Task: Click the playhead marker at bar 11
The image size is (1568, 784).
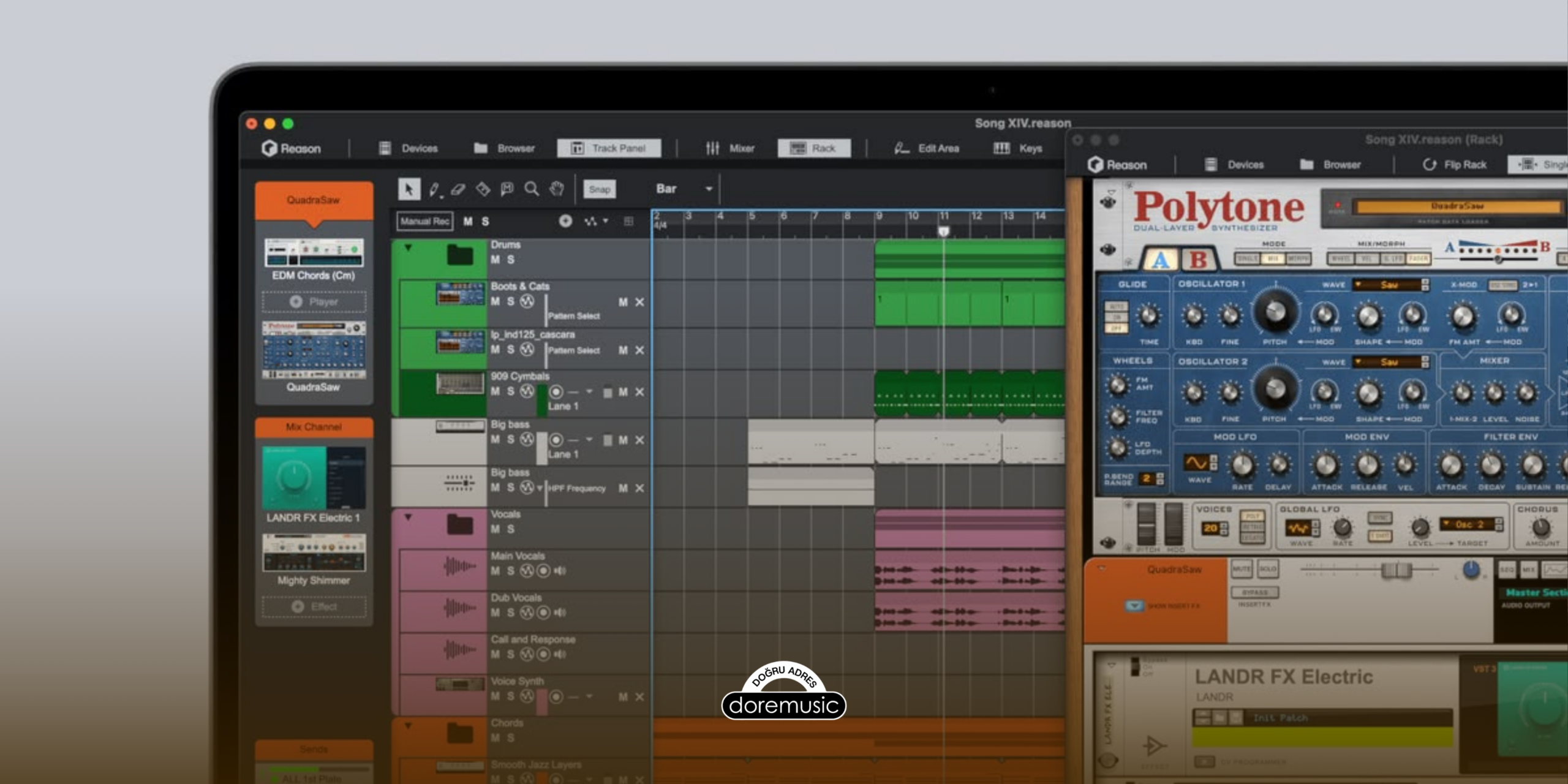Action: pyautogui.click(x=944, y=231)
